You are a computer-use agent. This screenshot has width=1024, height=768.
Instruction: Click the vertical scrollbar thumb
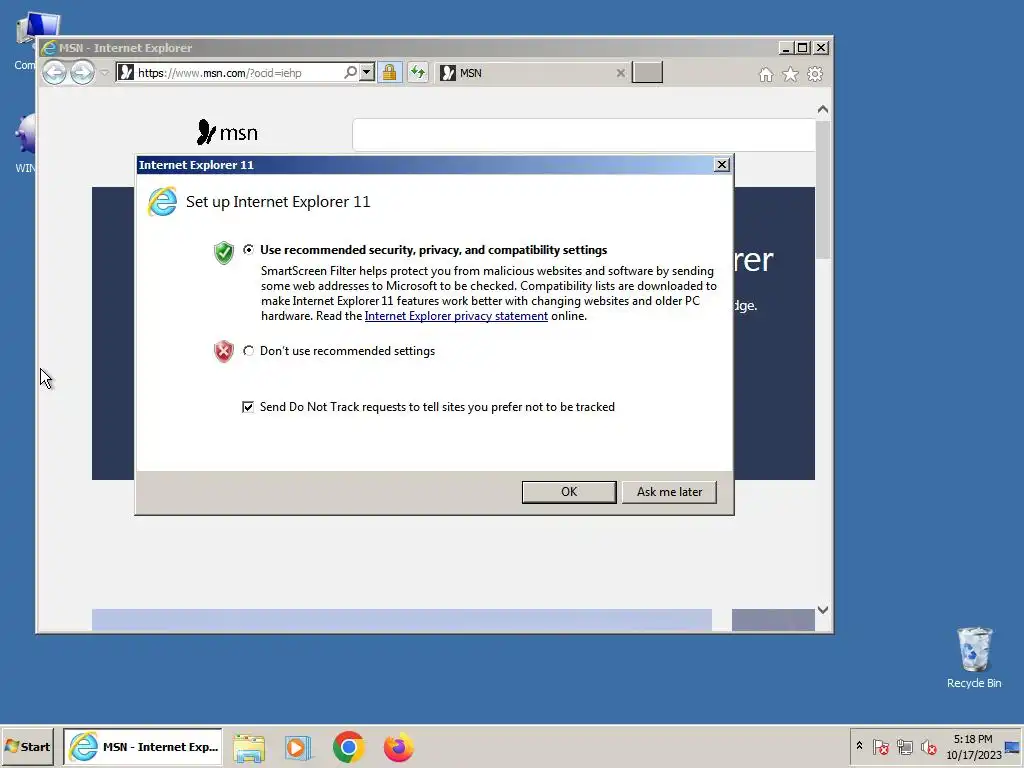823,189
